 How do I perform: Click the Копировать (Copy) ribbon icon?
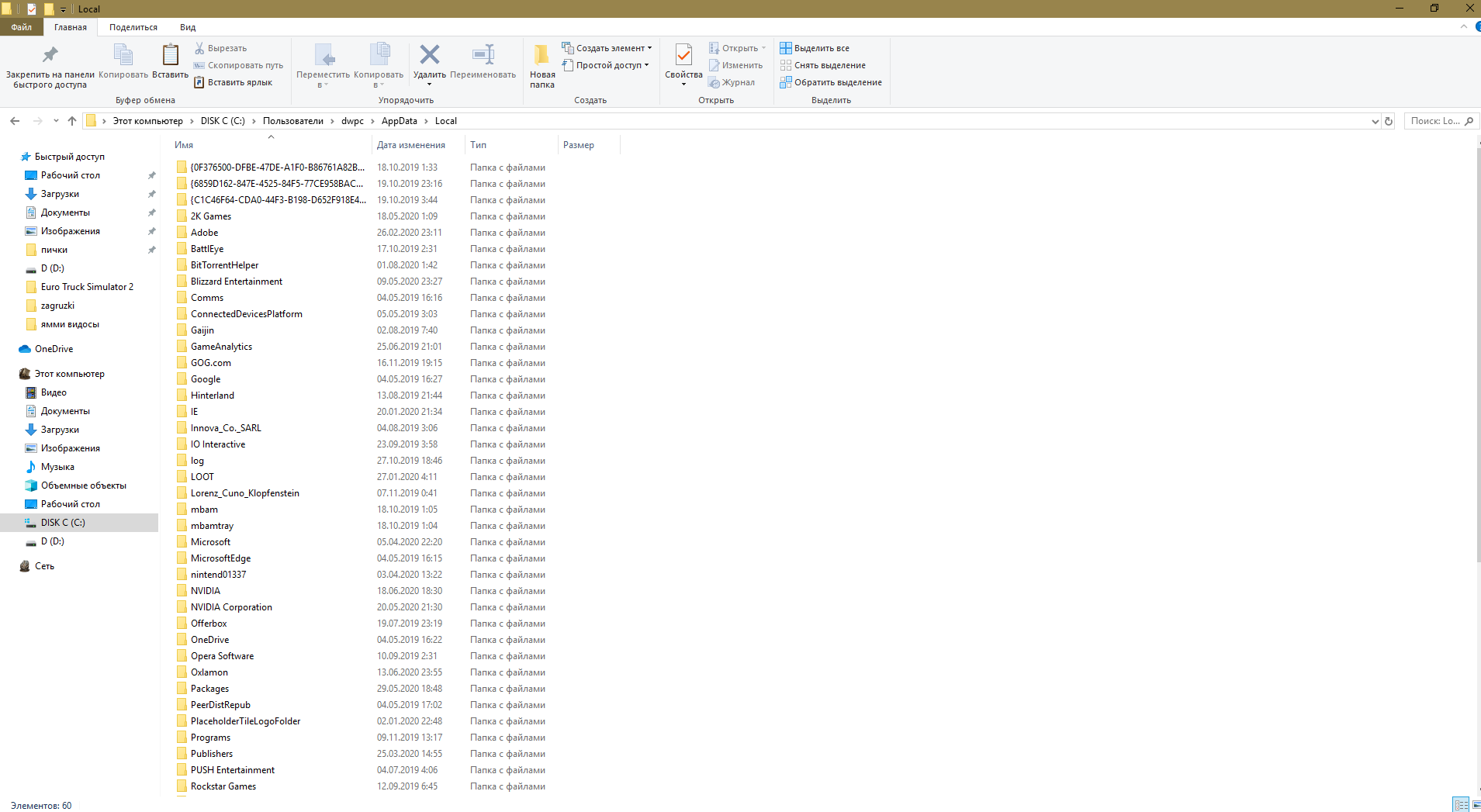[123, 55]
